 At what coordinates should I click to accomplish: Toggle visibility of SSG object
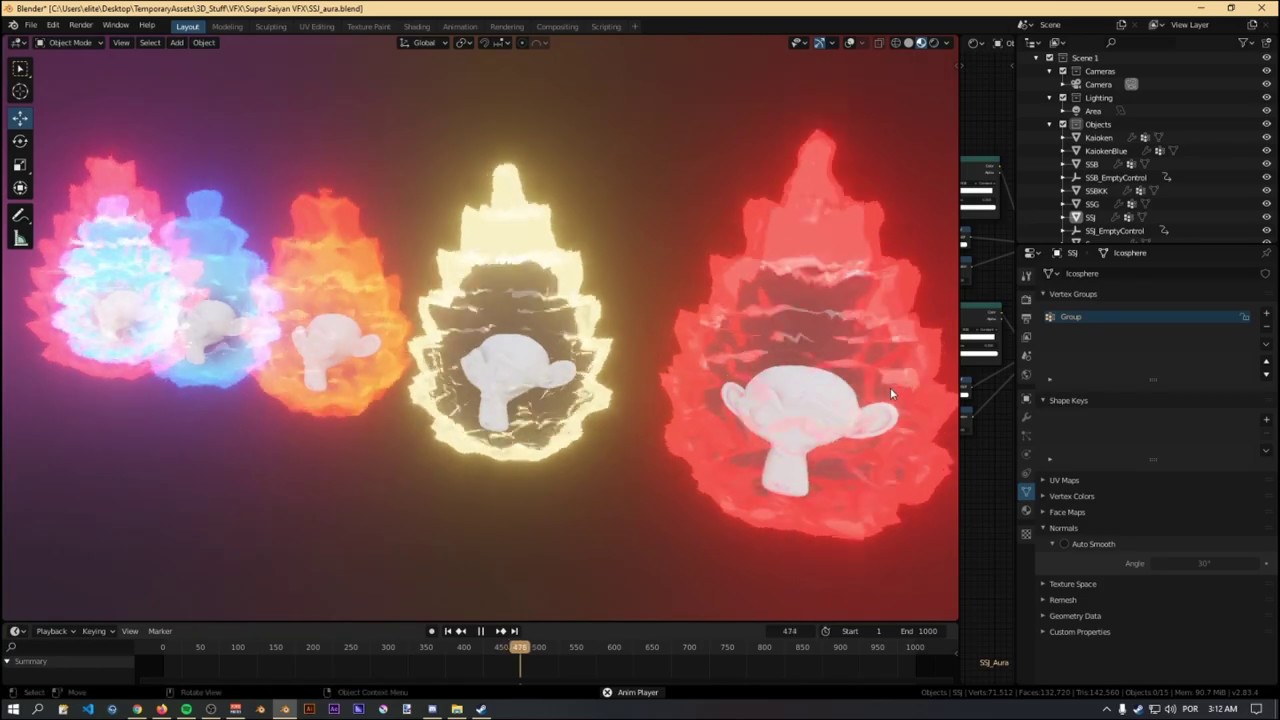pyautogui.click(x=1266, y=204)
